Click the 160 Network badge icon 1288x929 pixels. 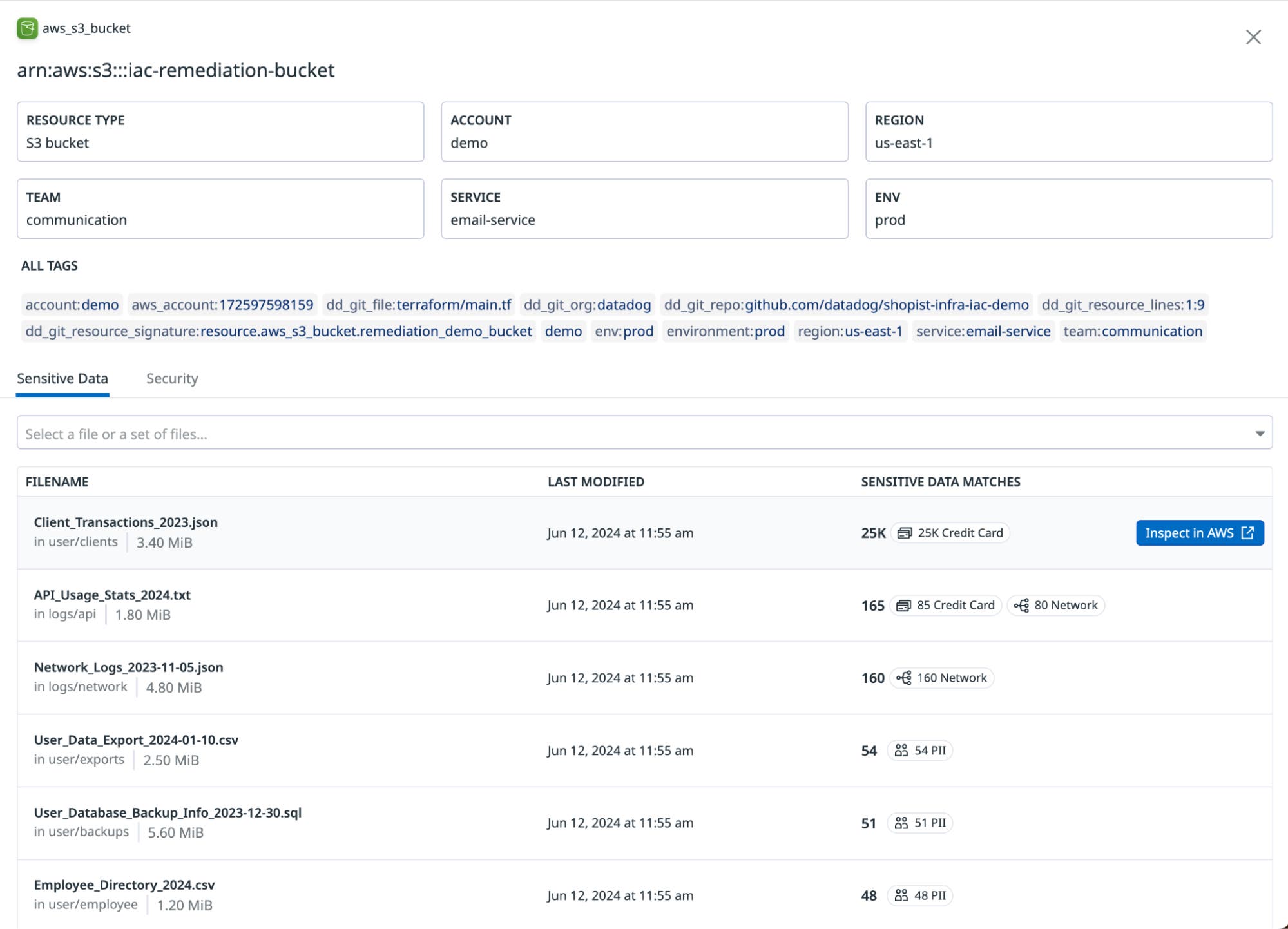click(903, 678)
